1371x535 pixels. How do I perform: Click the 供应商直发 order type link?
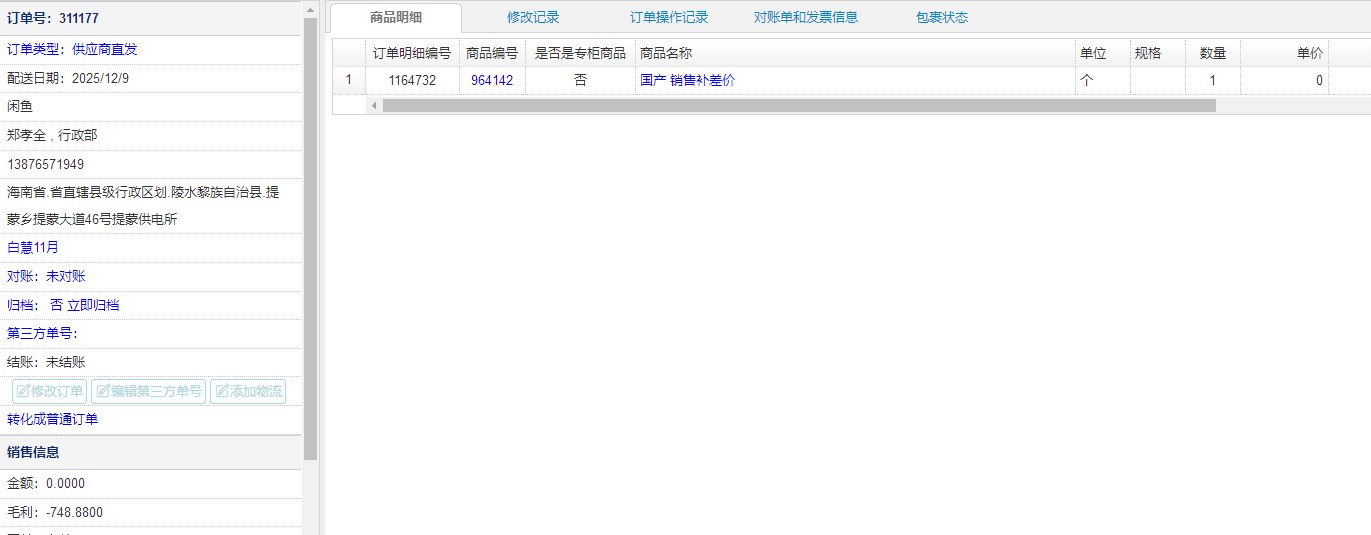(x=105, y=49)
